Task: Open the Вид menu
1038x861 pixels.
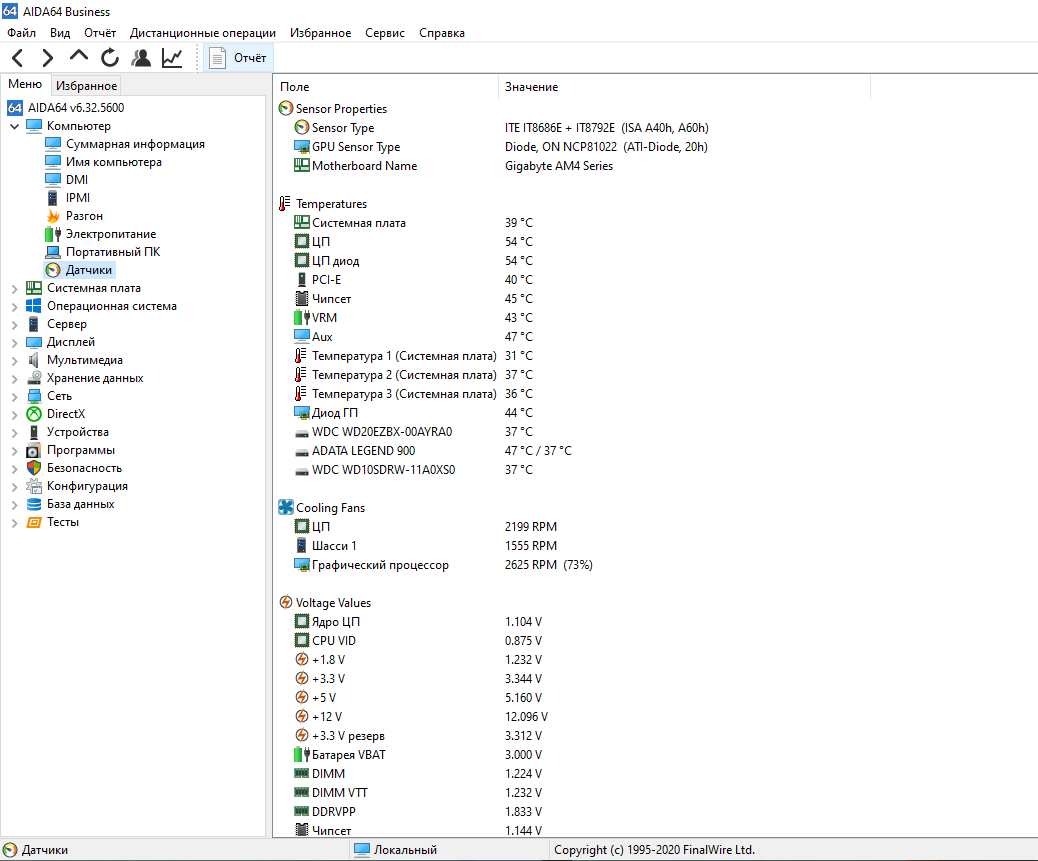Action: 60,33
